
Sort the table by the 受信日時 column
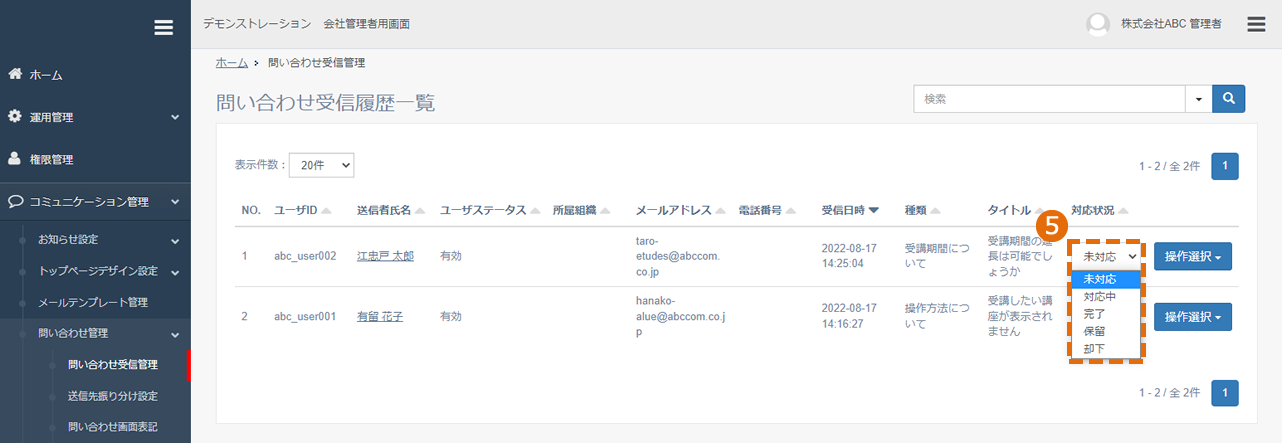(x=850, y=210)
